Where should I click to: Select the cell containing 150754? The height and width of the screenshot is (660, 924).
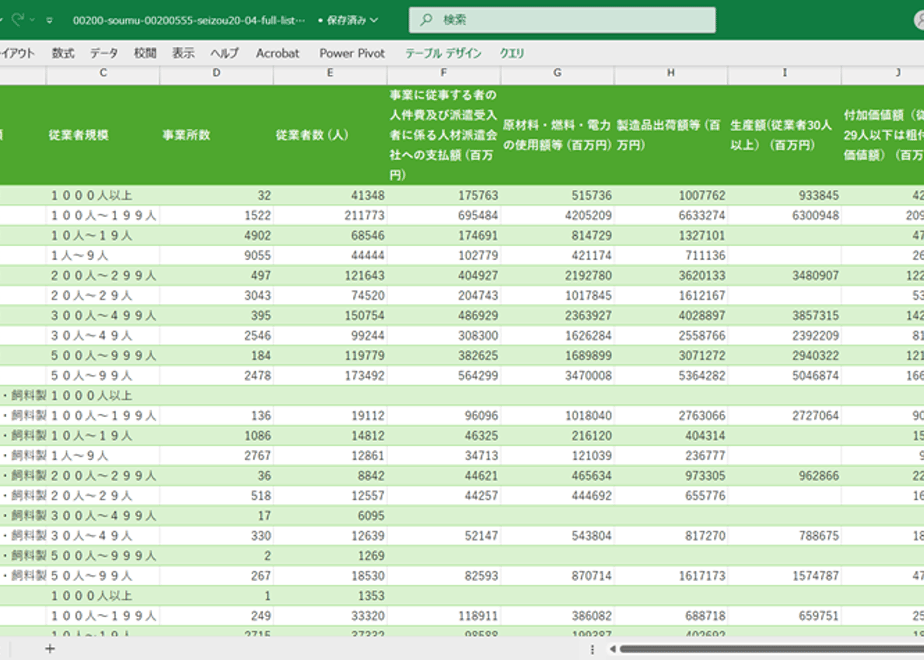[330, 315]
